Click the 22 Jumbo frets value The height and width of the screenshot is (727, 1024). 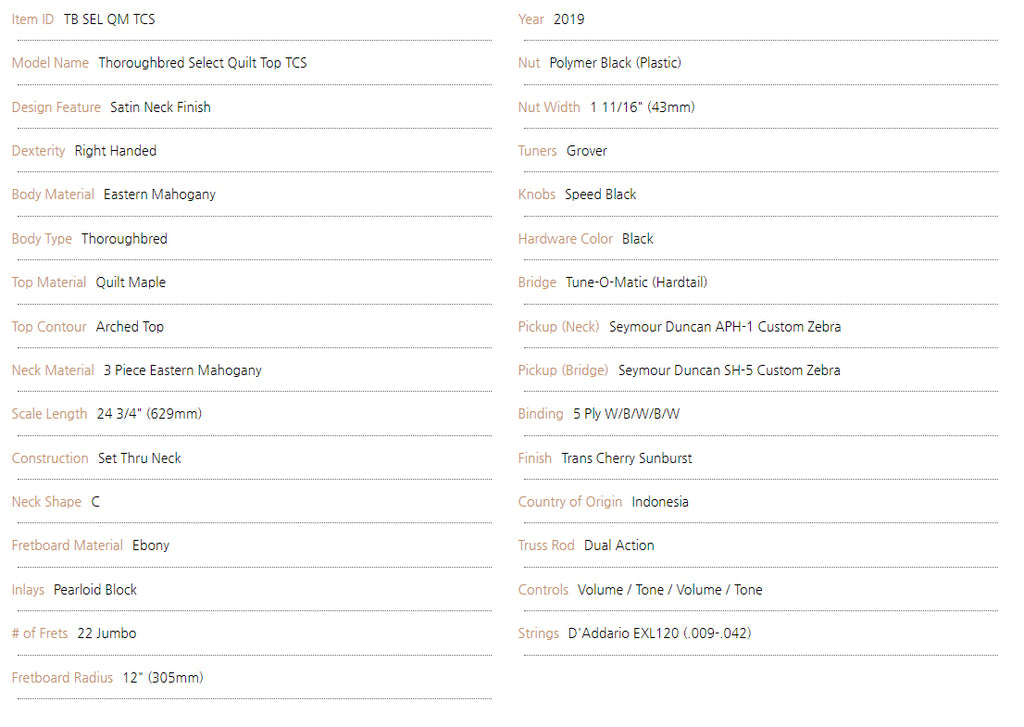[106, 634]
